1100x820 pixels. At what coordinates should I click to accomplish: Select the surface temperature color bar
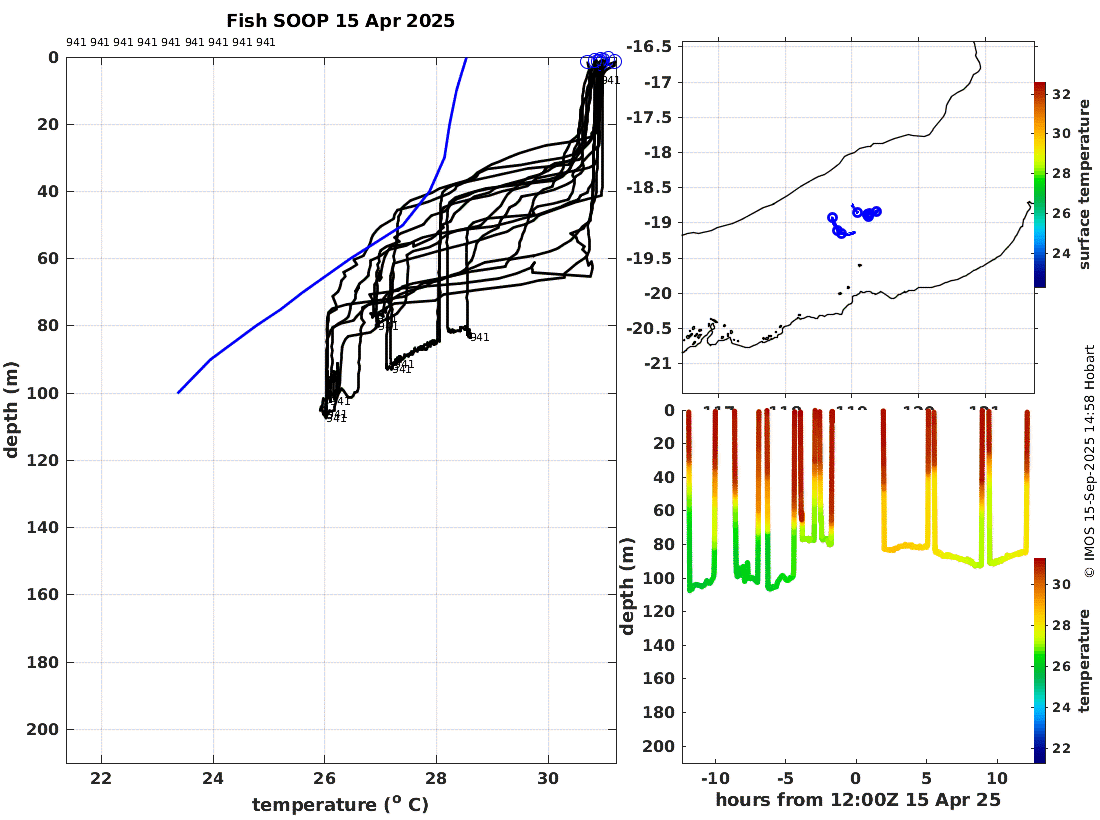coord(1040,184)
